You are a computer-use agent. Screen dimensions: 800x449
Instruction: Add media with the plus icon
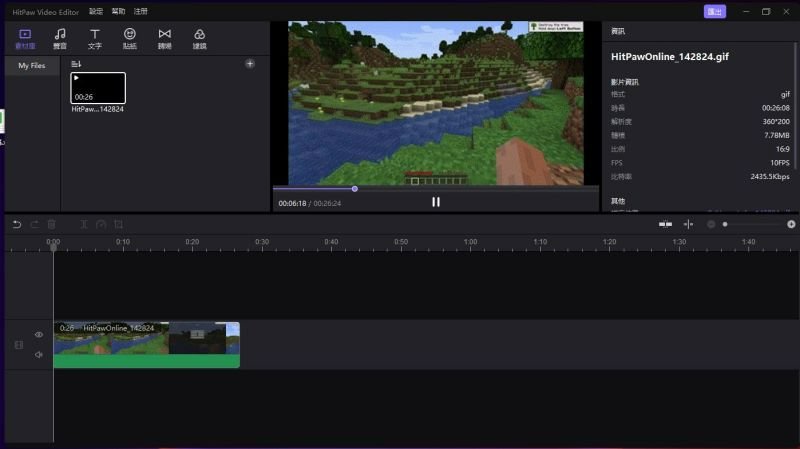click(x=249, y=64)
